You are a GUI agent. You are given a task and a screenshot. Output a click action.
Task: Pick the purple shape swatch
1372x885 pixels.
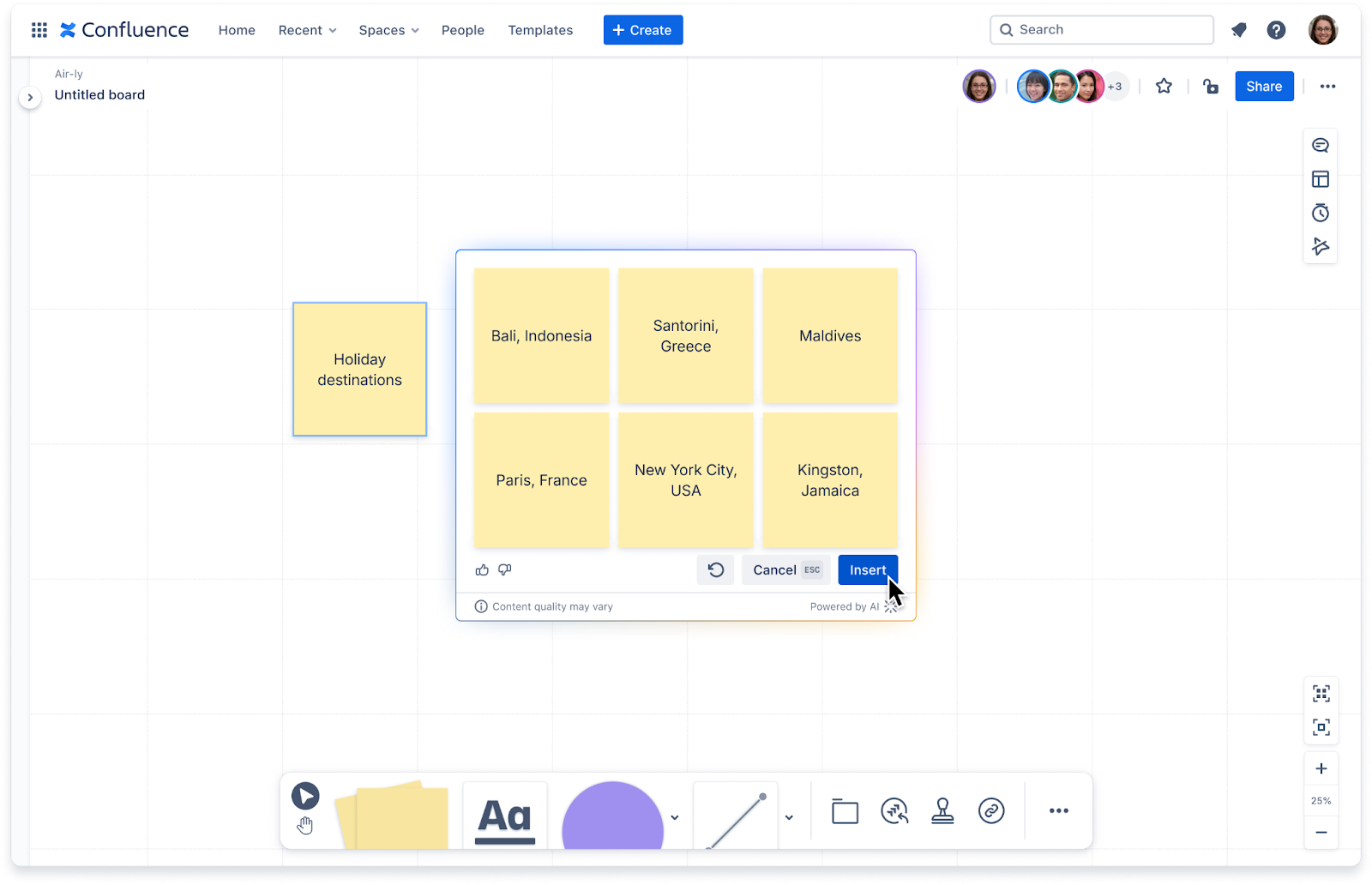pos(612,815)
